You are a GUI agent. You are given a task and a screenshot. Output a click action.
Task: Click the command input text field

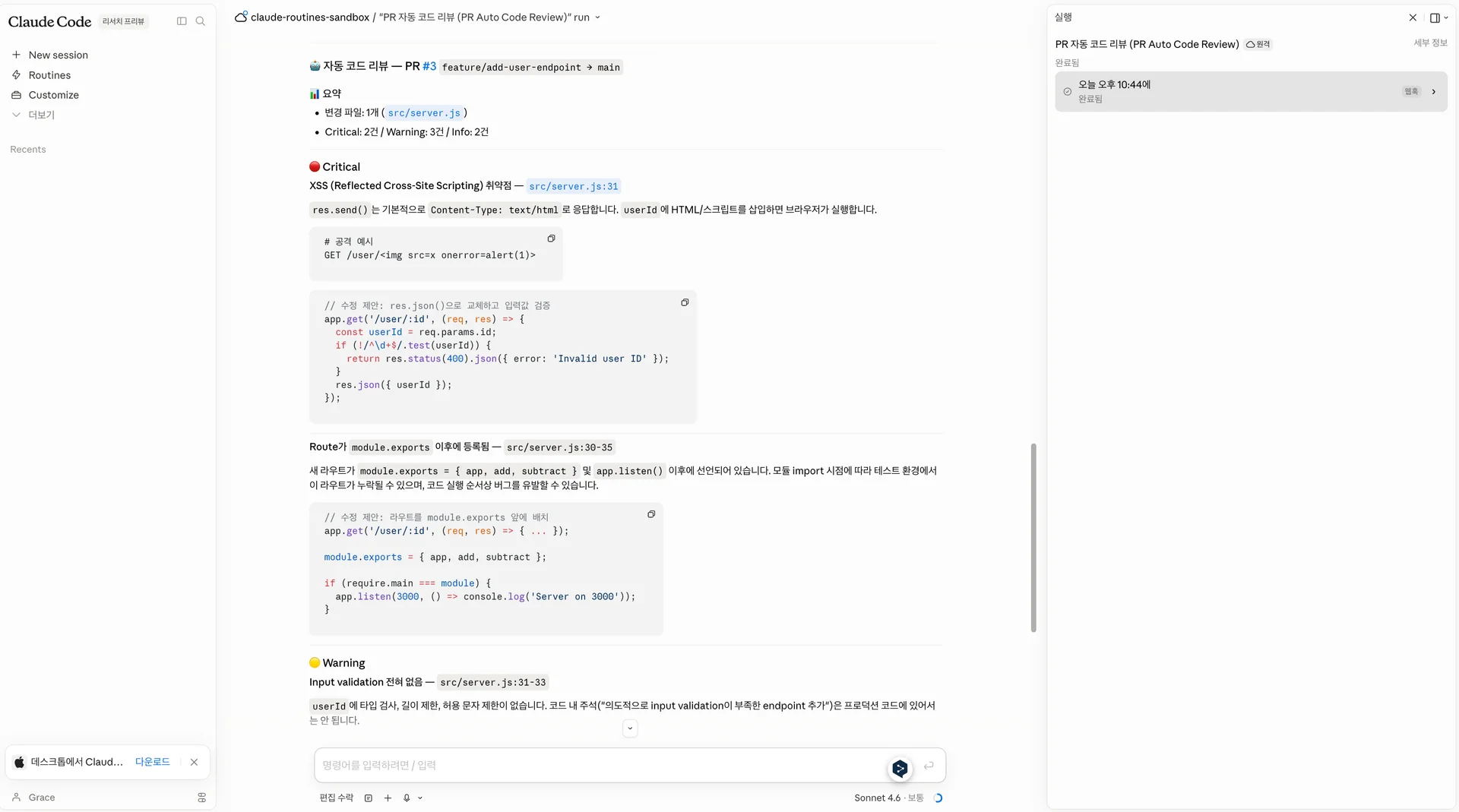coord(600,765)
